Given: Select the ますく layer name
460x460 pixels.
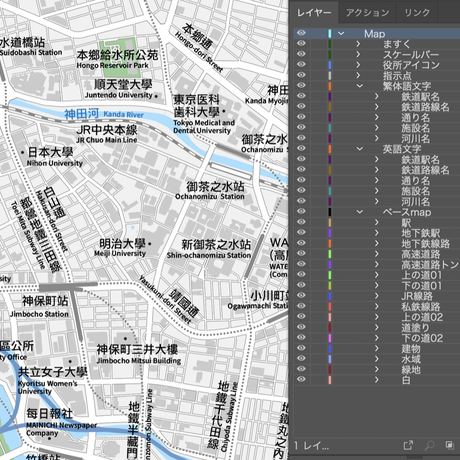Looking at the screenshot, I should coord(397,44).
